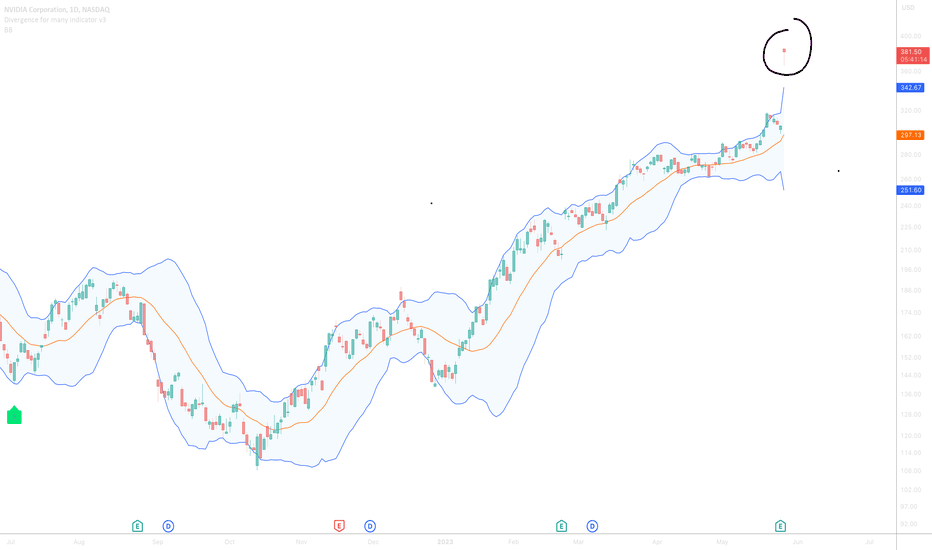This screenshot has height=550, width=932.
Task: Click the blue 342.67 upper band label
Action: [x=910, y=87]
